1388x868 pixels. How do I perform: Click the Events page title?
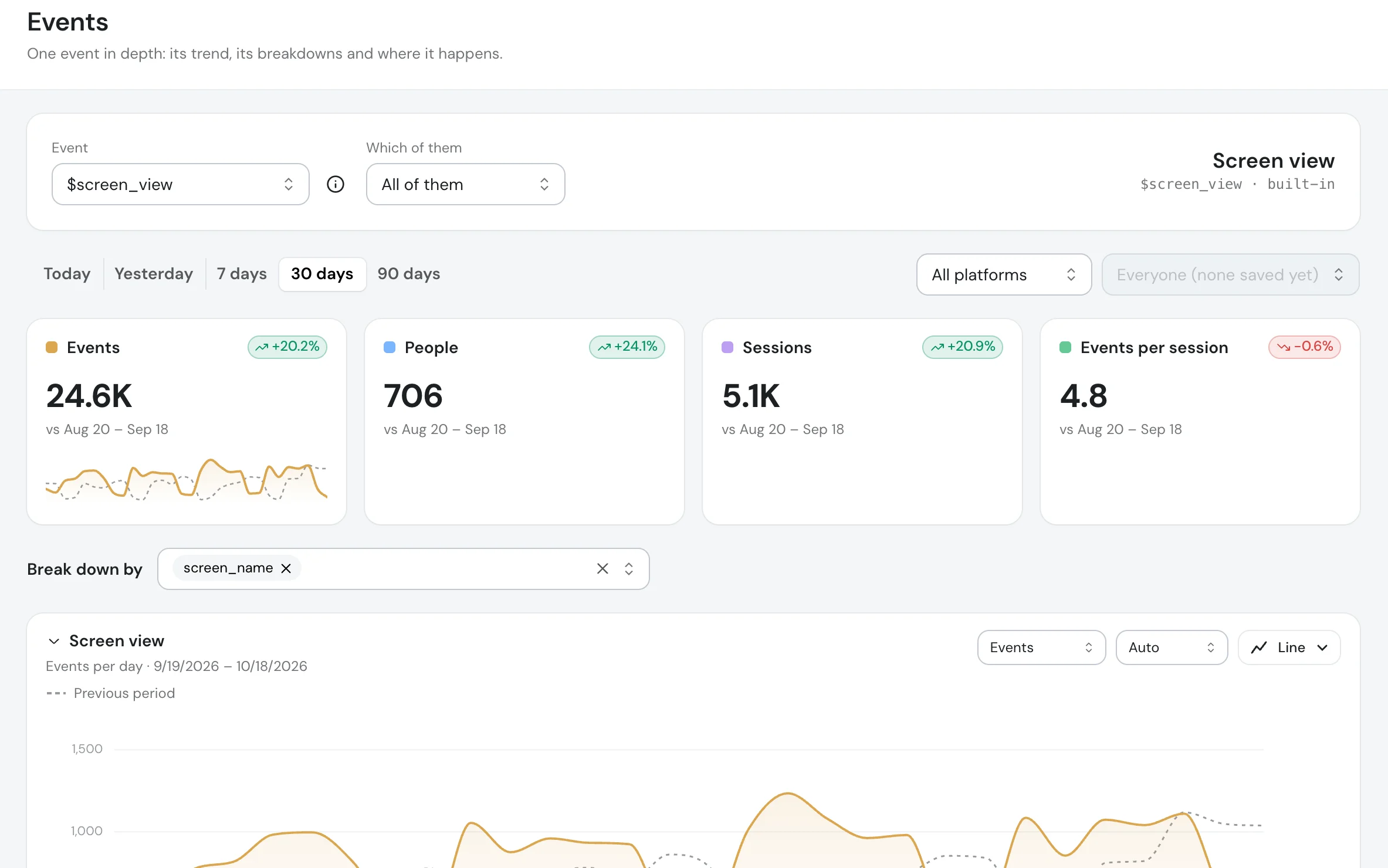pyautogui.click(x=67, y=22)
